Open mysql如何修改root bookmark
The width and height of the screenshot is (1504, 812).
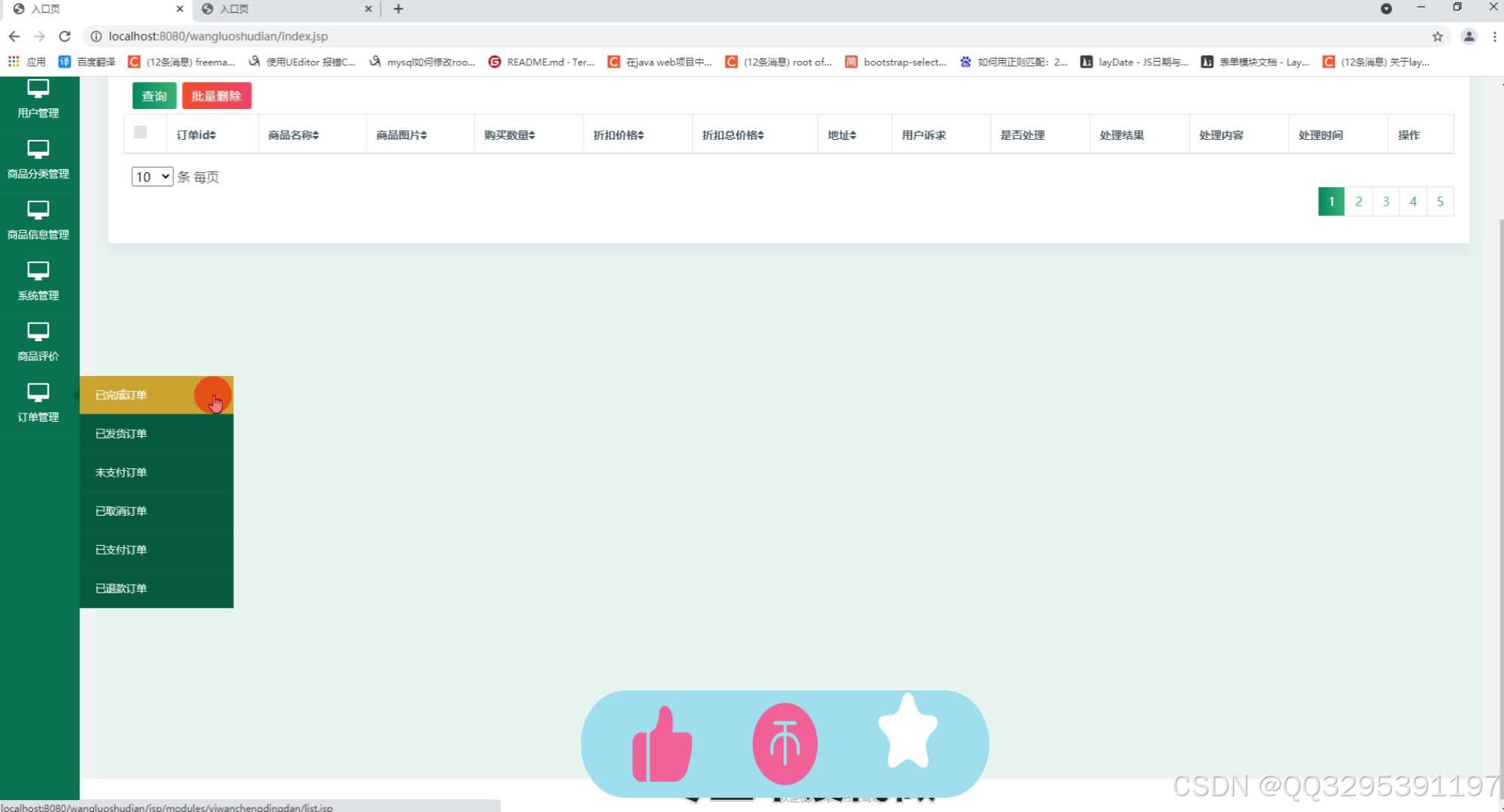(x=422, y=62)
